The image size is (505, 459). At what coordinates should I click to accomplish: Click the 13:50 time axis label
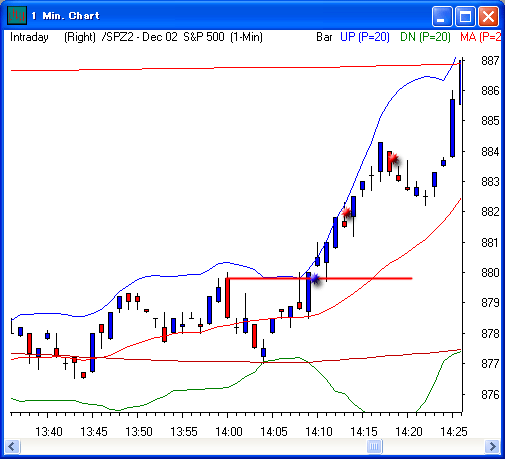coord(139,432)
